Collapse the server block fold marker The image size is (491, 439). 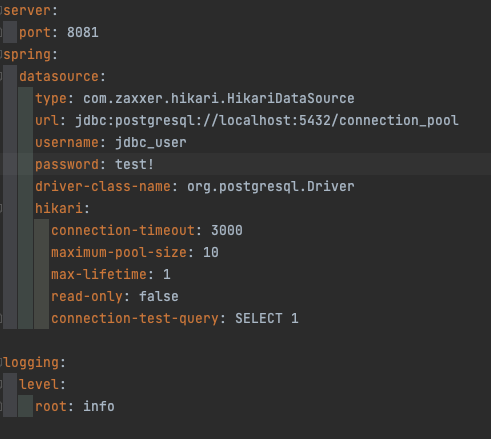[x=1, y=11]
